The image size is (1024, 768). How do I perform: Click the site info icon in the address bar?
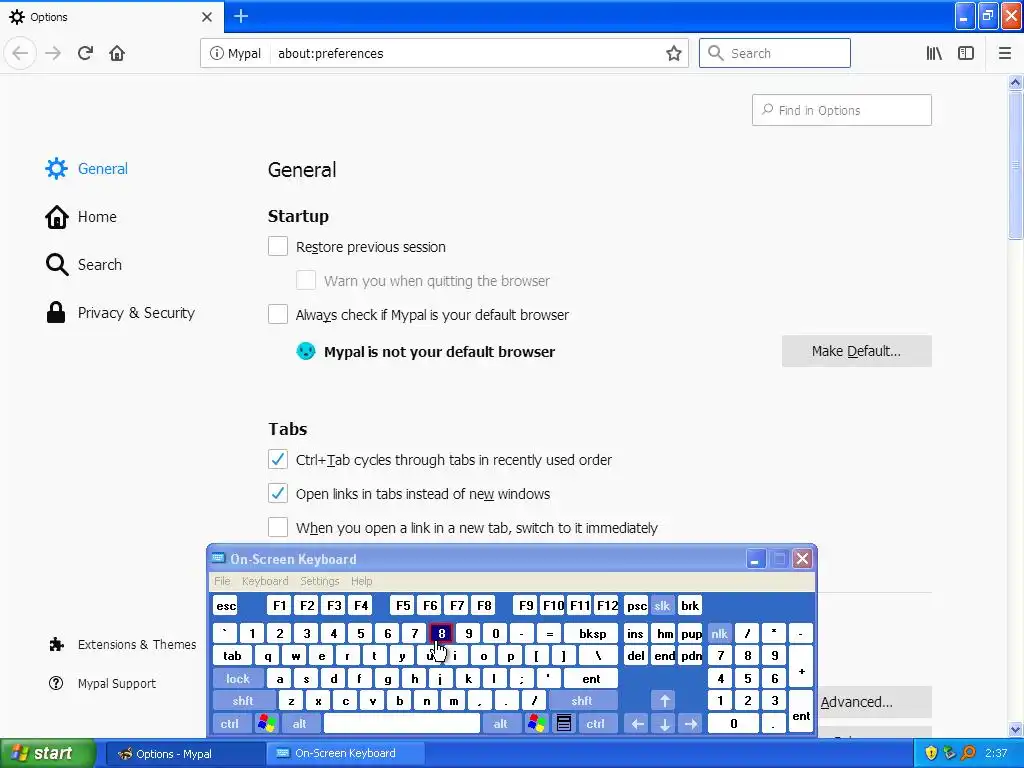[x=216, y=53]
